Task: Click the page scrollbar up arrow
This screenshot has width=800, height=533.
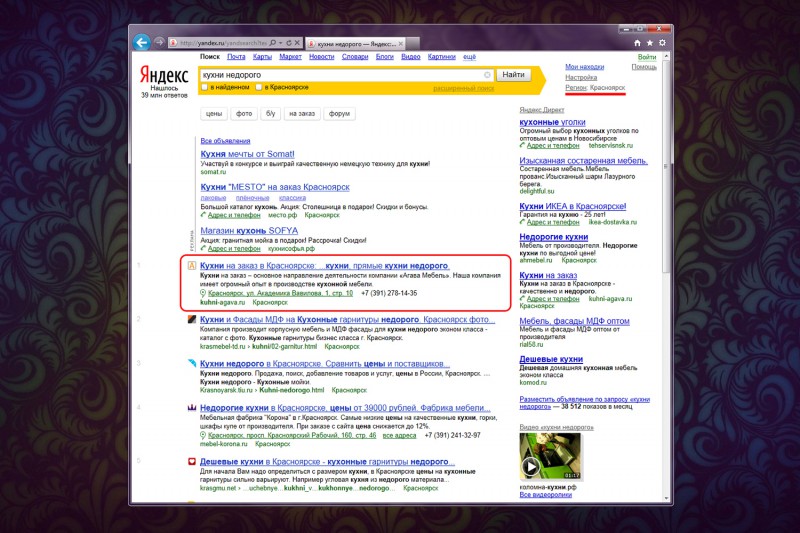Action: (666, 56)
